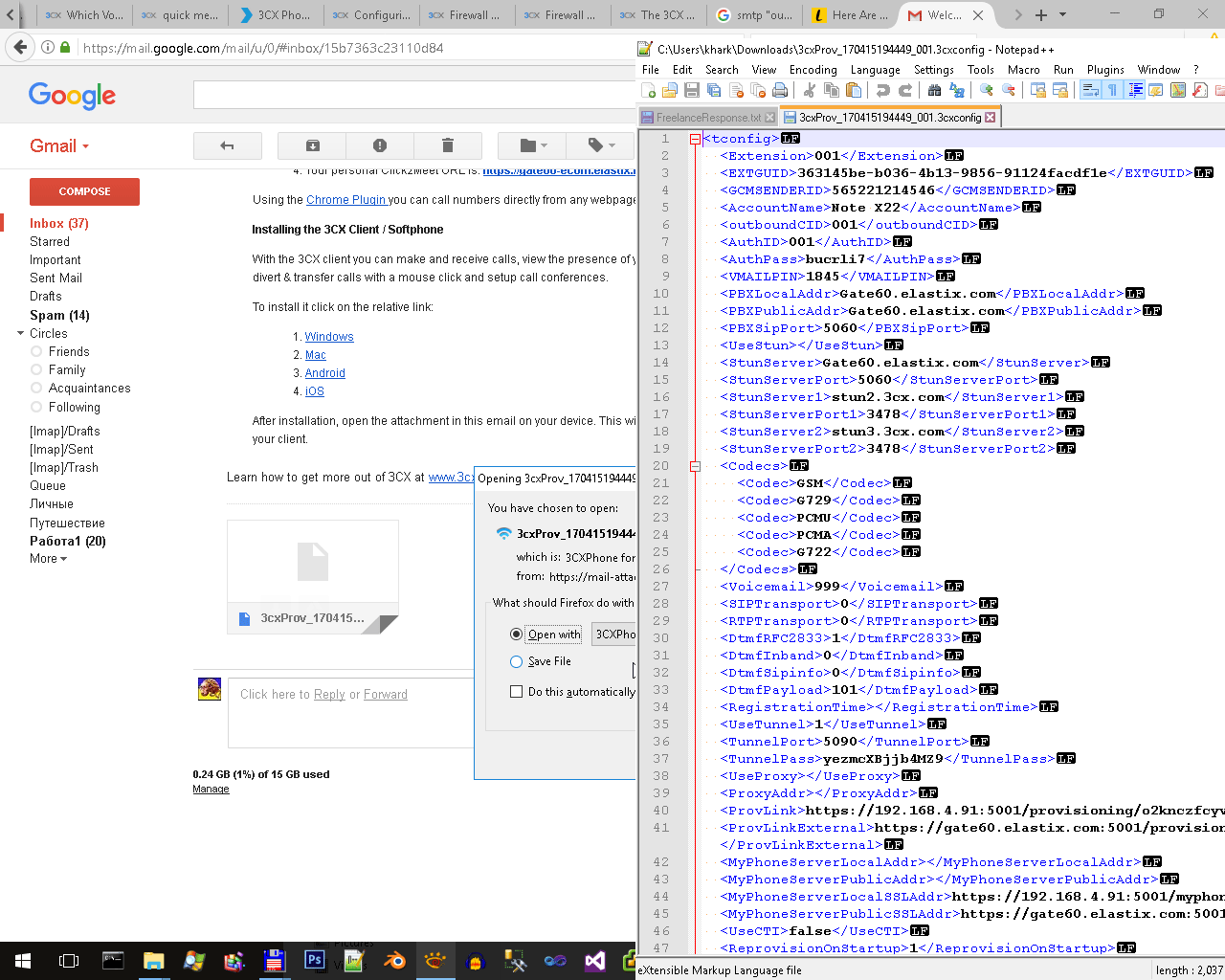The image size is (1225, 980).
Task: Click the Save All icon in Notepad++
Action: [x=714, y=90]
